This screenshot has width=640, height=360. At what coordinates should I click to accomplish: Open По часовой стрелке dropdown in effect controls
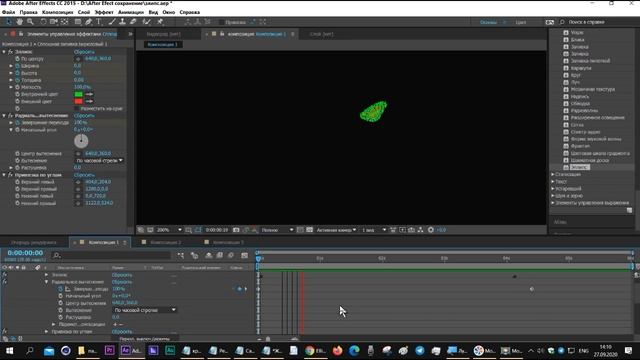[100, 161]
